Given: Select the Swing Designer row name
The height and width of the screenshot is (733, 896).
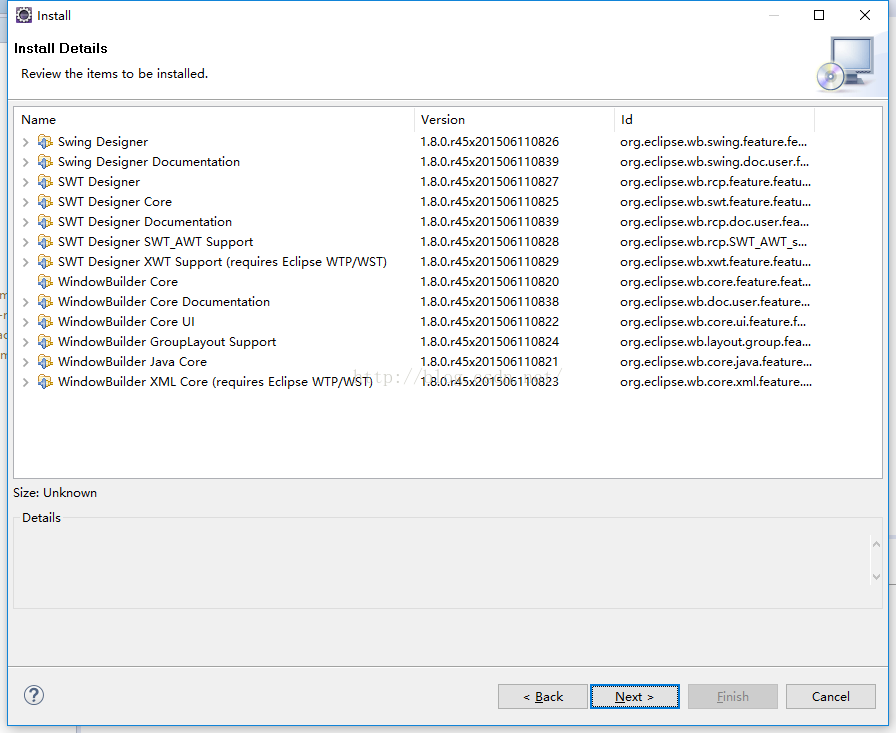Looking at the screenshot, I should pos(103,142).
